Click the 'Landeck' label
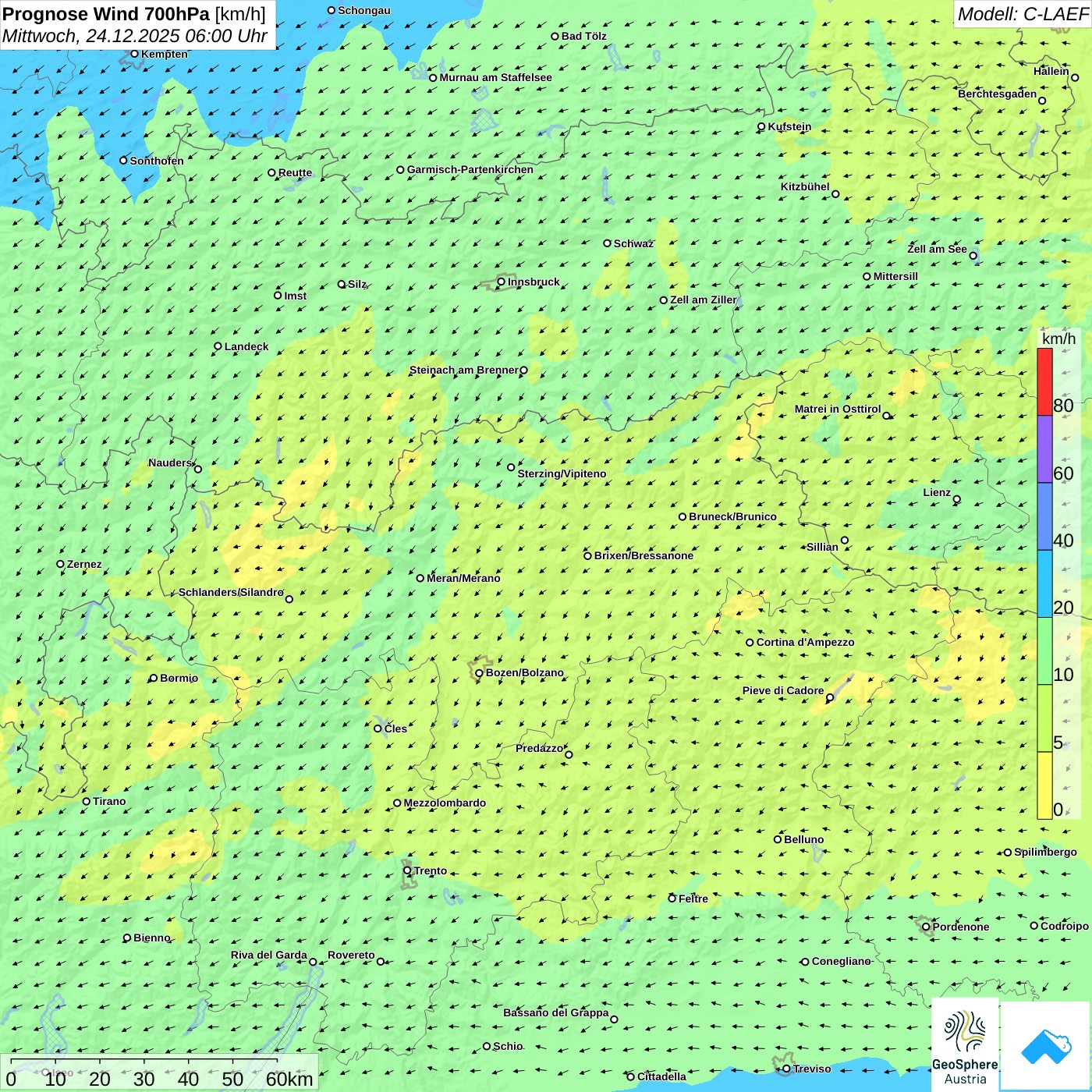This screenshot has height=1092, width=1092. coord(246,346)
